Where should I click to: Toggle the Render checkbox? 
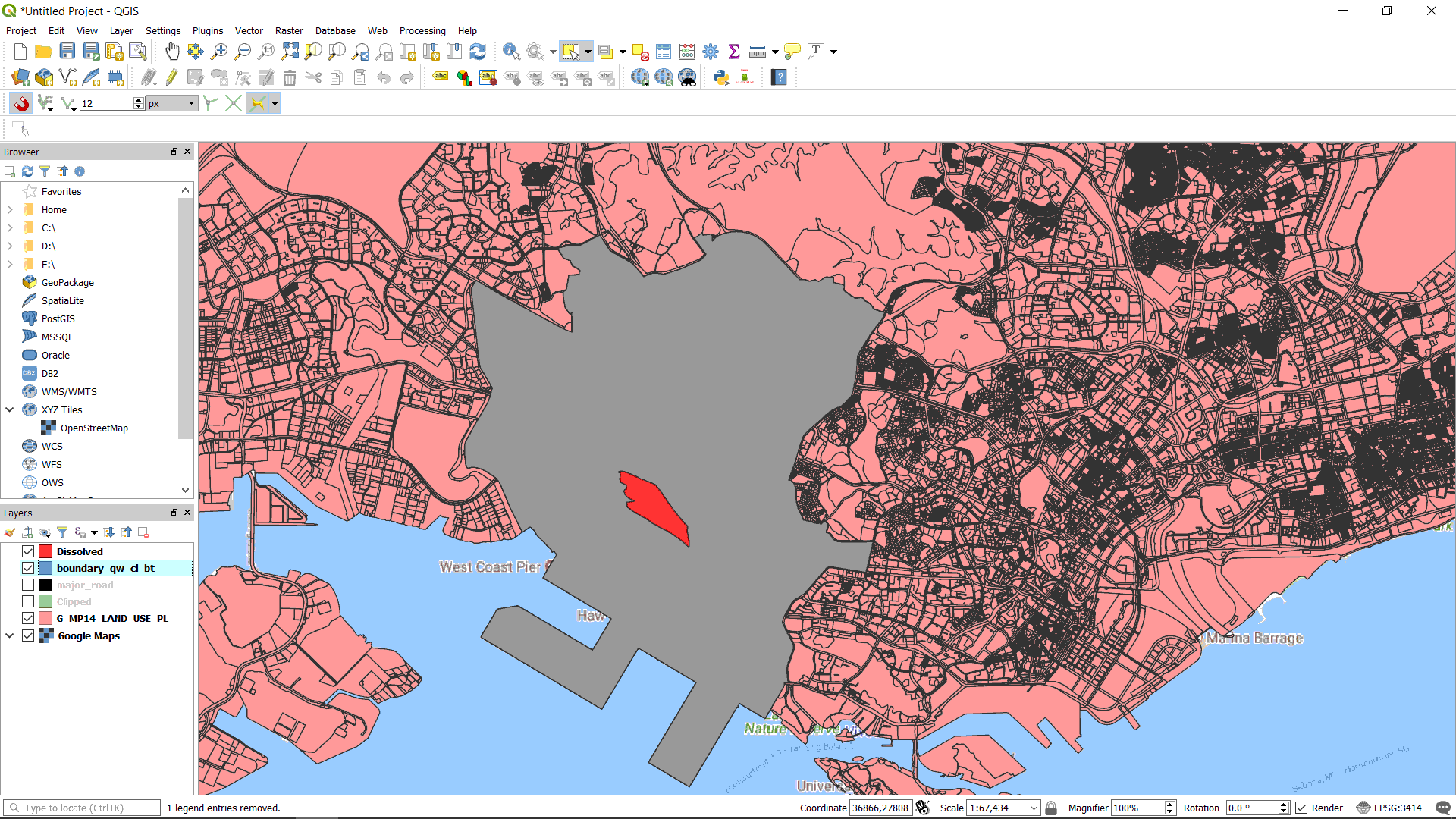click(1301, 808)
